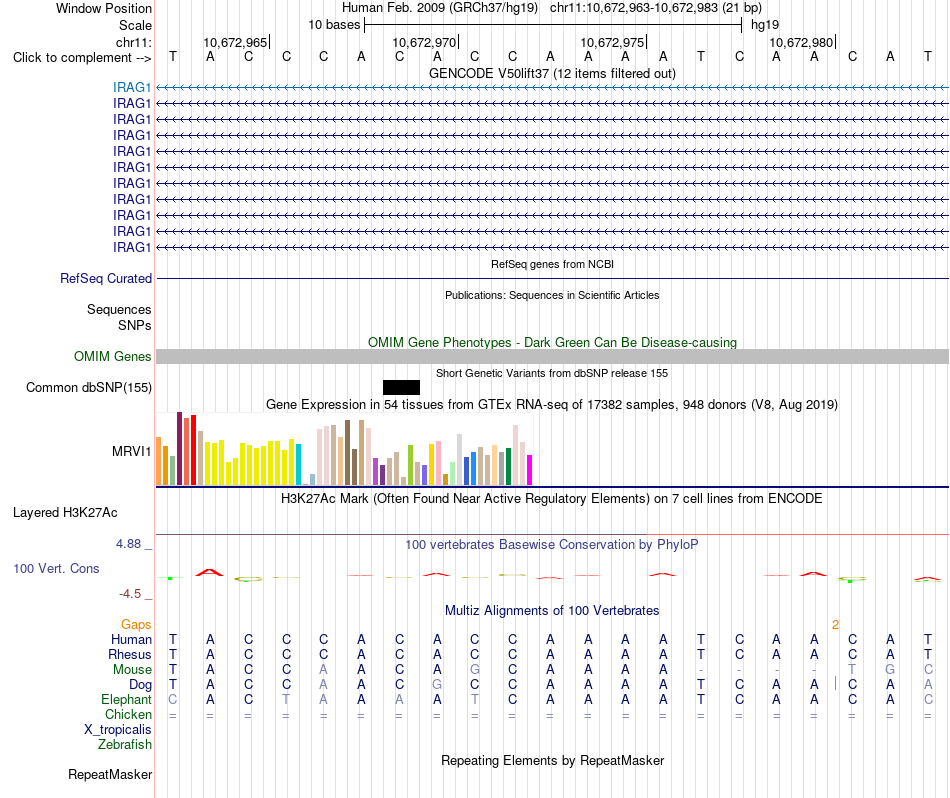Screen dimensions: 950x798
Task: Click the orange Gaps label
Action: coord(136,624)
